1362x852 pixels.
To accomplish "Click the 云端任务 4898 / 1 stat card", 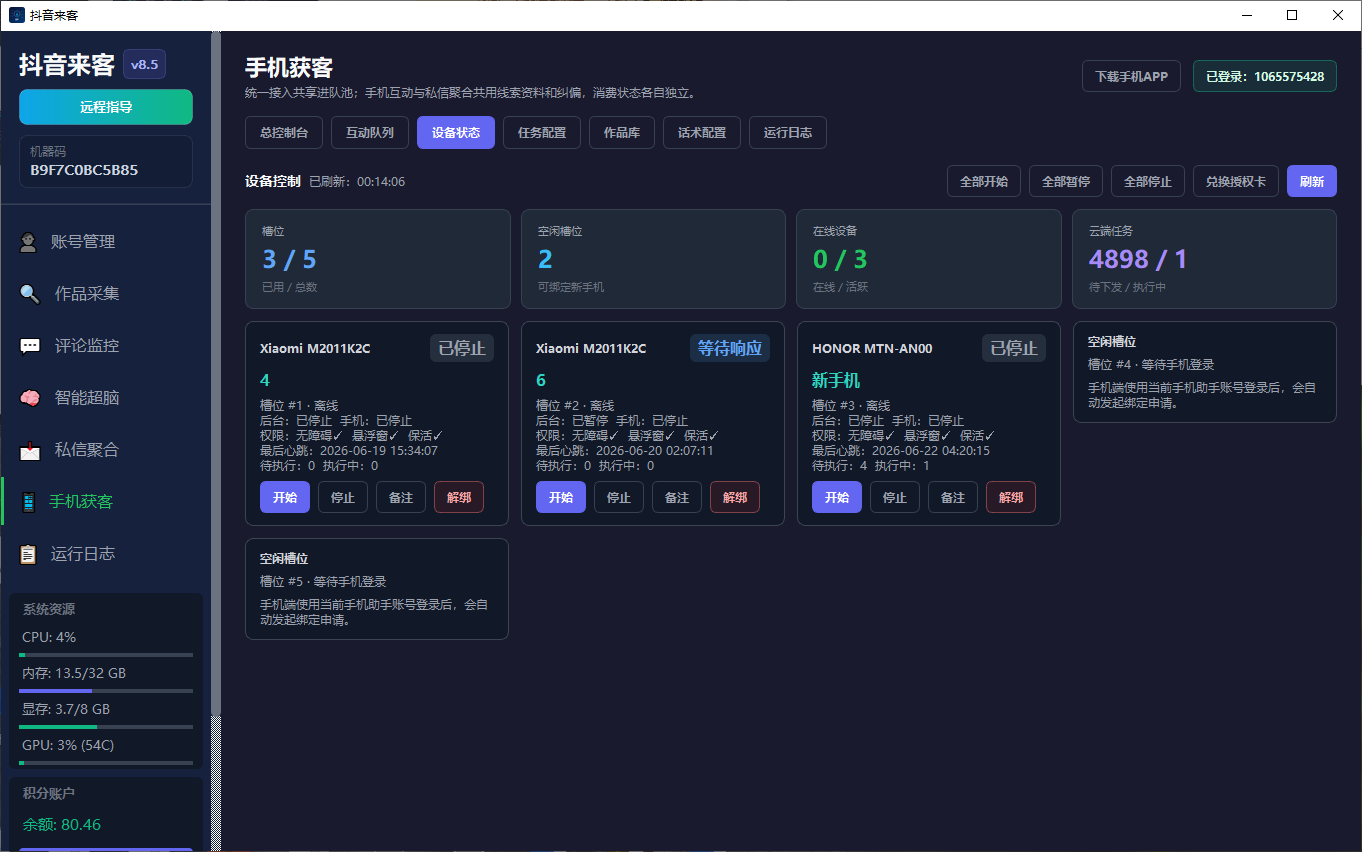I will (1205, 259).
